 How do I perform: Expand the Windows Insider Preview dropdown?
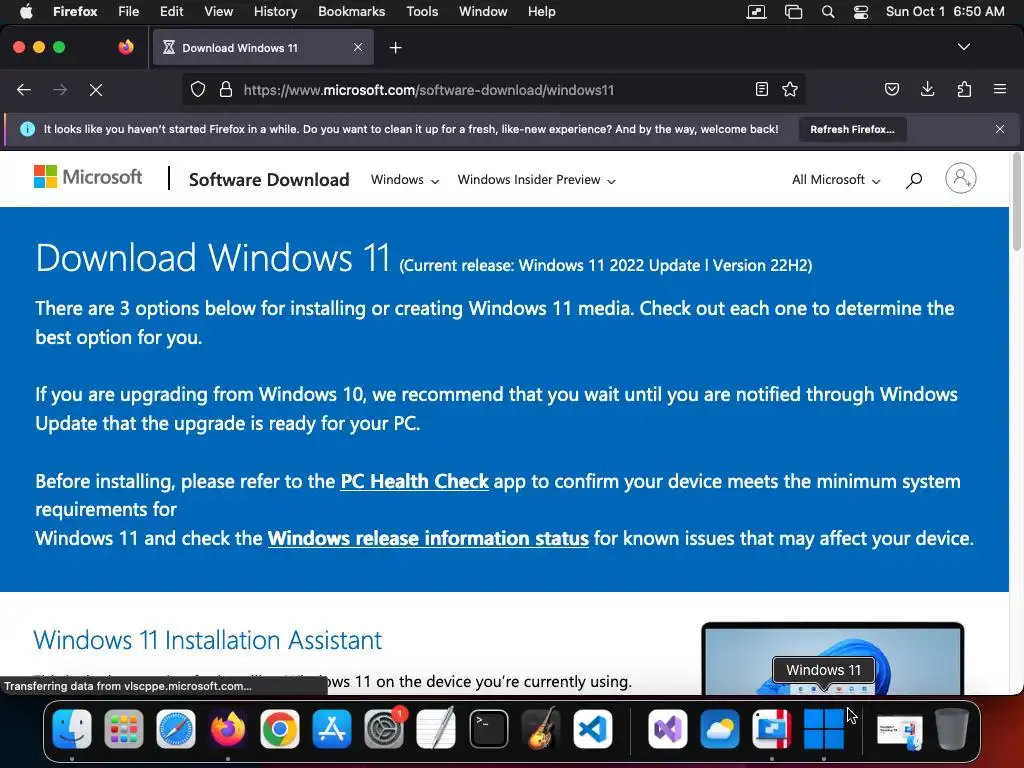pos(536,180)
